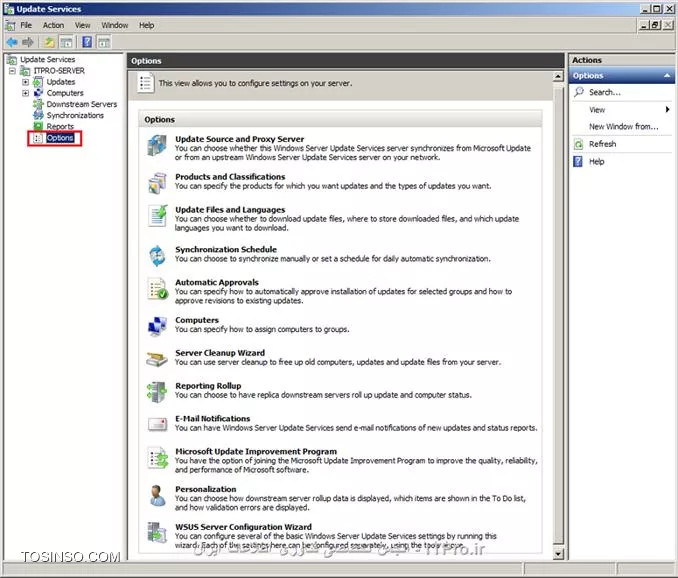Click Automatic Approvals icon
This screenshot has height=578, width=678.
[x=157, y=288]
